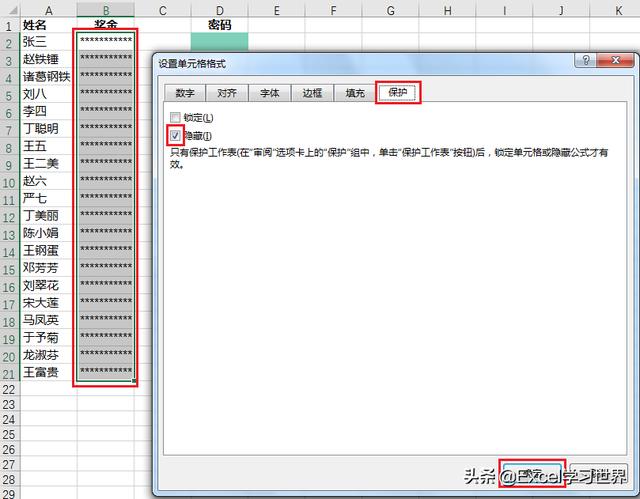This screenshot has width=640, height=499.
Task: Close the 设置单元格格式 dialog
Action: 615,60
